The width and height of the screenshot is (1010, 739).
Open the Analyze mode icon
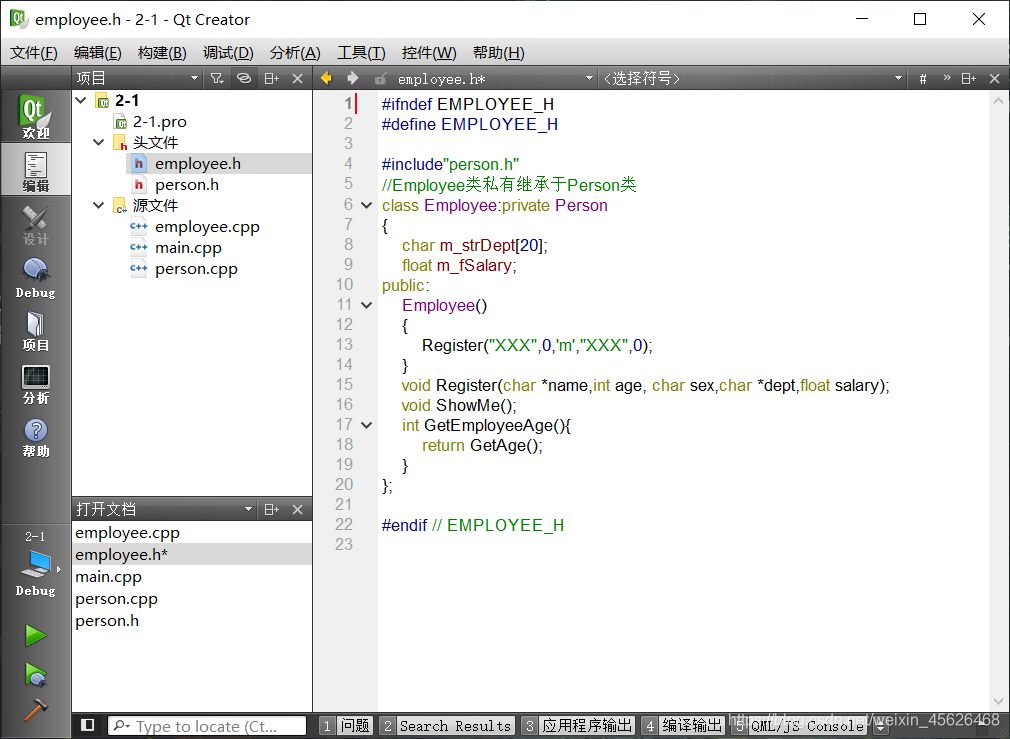(x=35, y=384)
